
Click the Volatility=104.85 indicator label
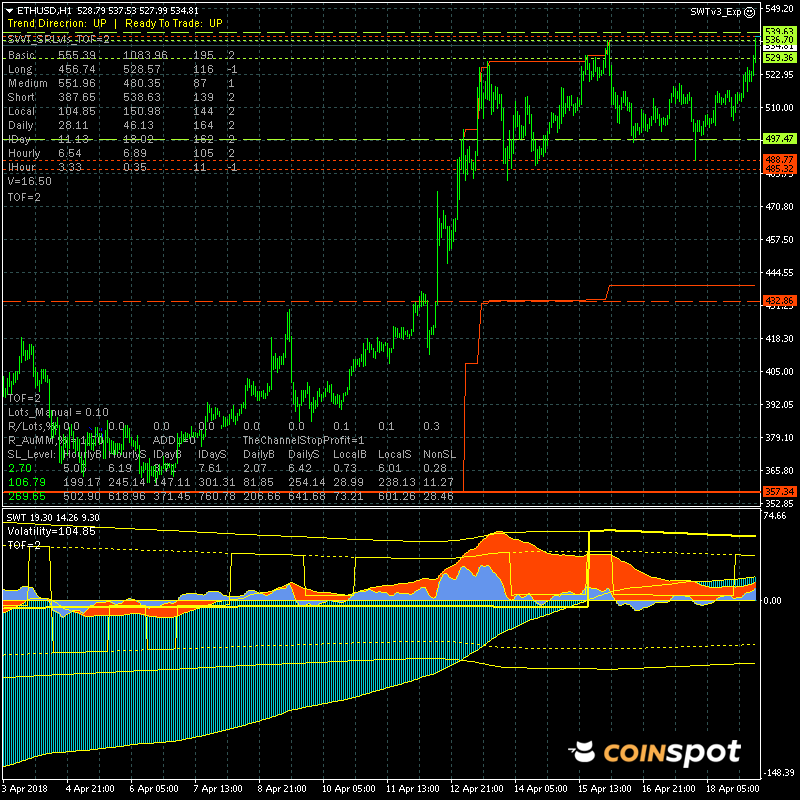50,531
